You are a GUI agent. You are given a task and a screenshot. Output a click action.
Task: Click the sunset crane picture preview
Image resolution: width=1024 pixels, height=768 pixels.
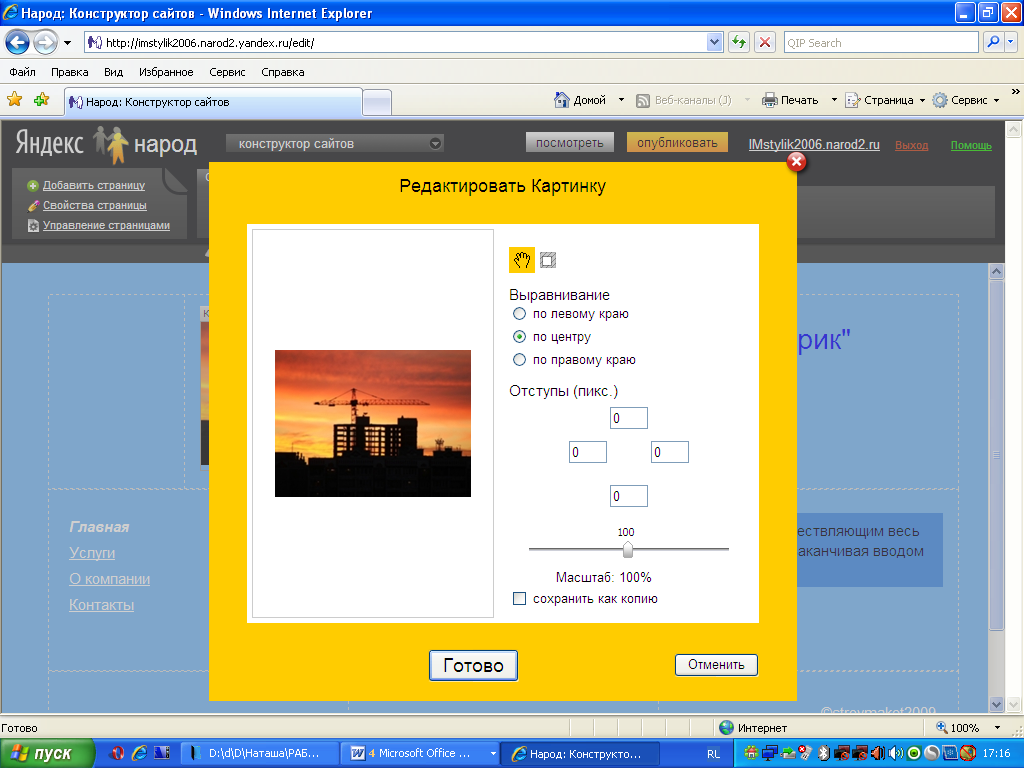click(x=373, y=423)
